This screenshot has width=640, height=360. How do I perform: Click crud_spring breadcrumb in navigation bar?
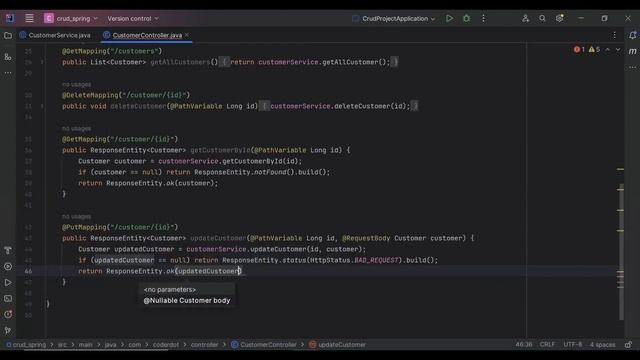[26, 344]
